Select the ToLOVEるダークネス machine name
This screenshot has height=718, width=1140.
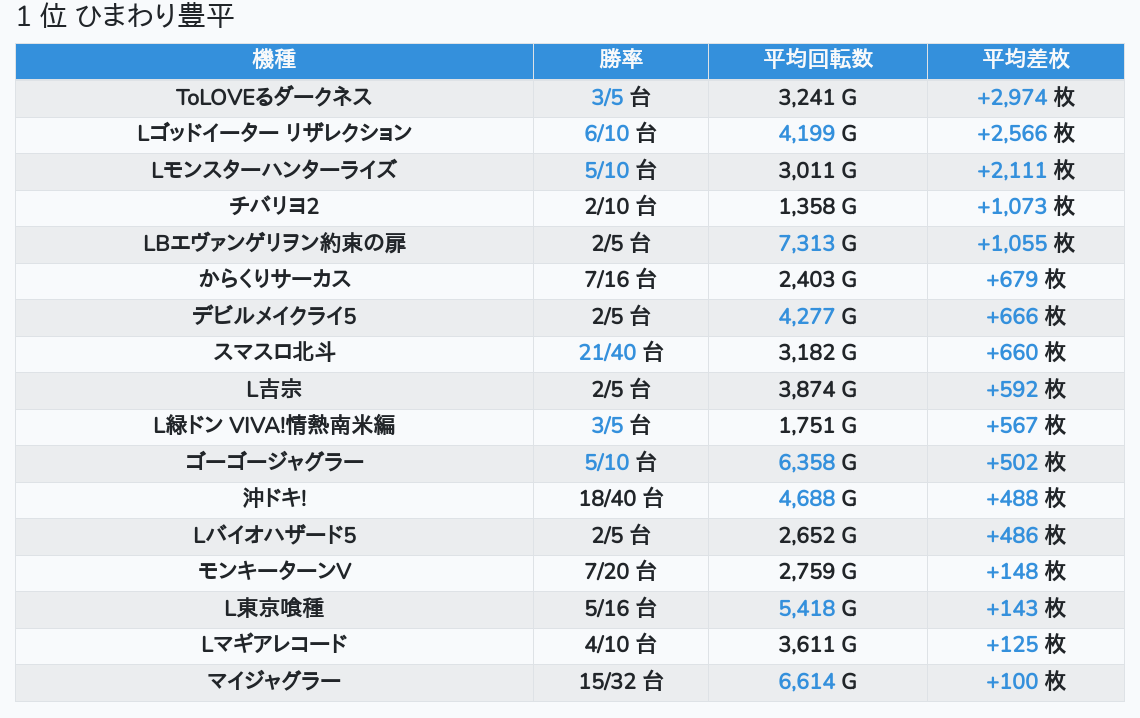pyautogui.click(x=274, y=97)
